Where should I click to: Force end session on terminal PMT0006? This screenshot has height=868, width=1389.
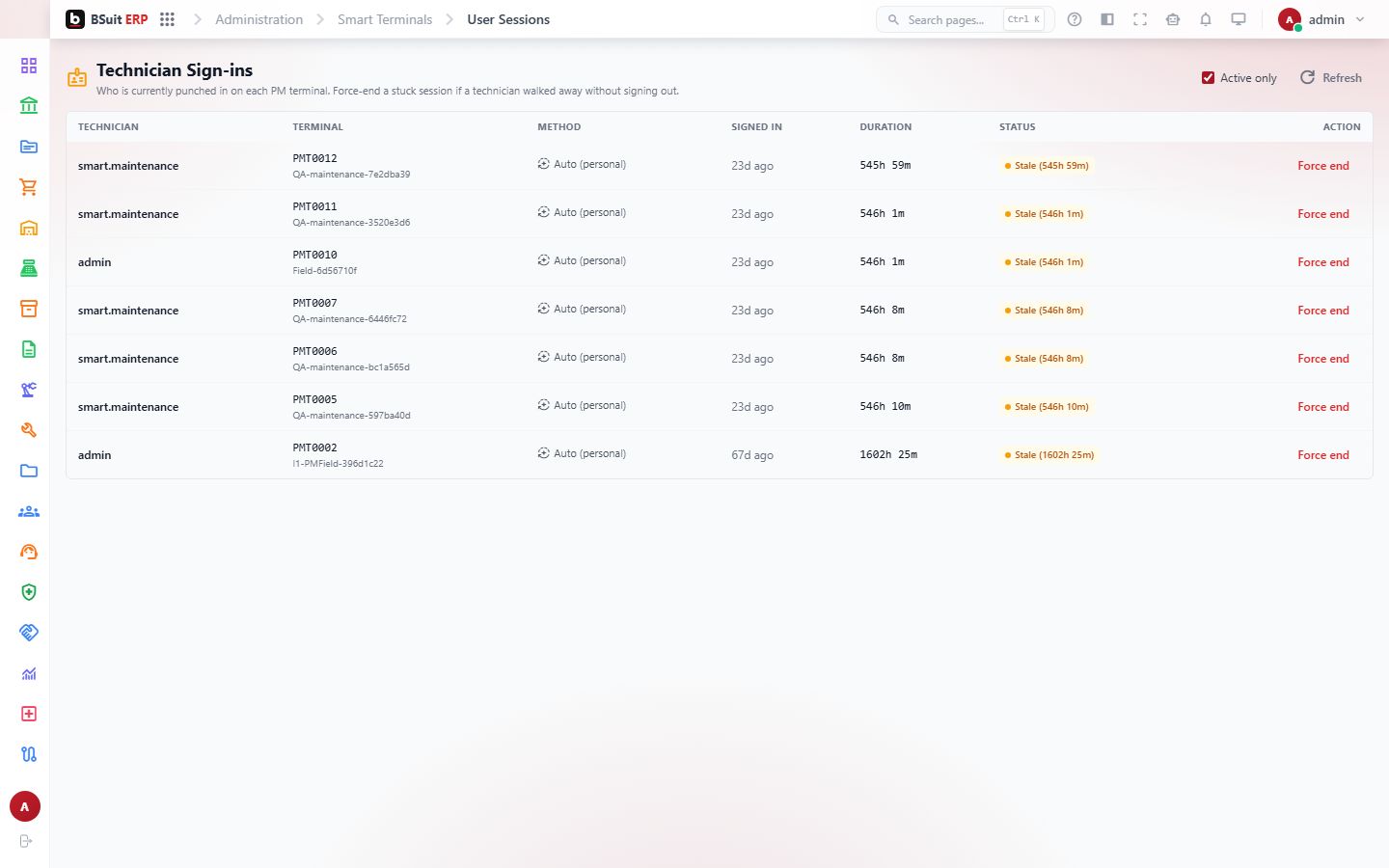pos(1323,359)
